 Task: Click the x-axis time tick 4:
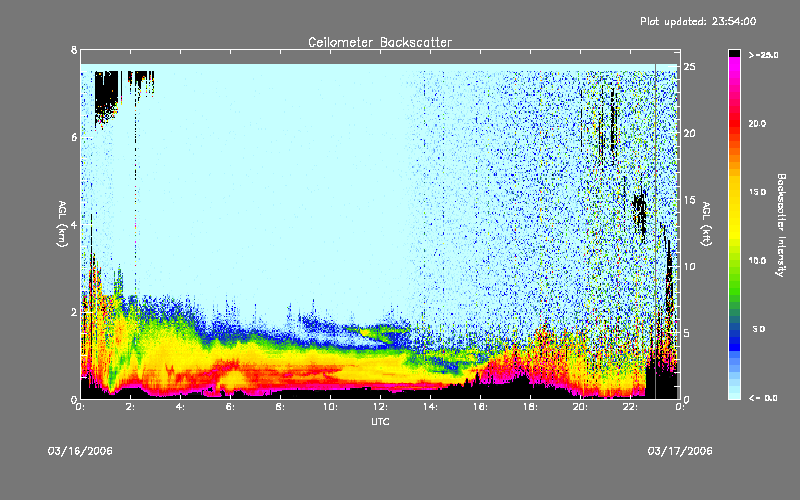181,407
